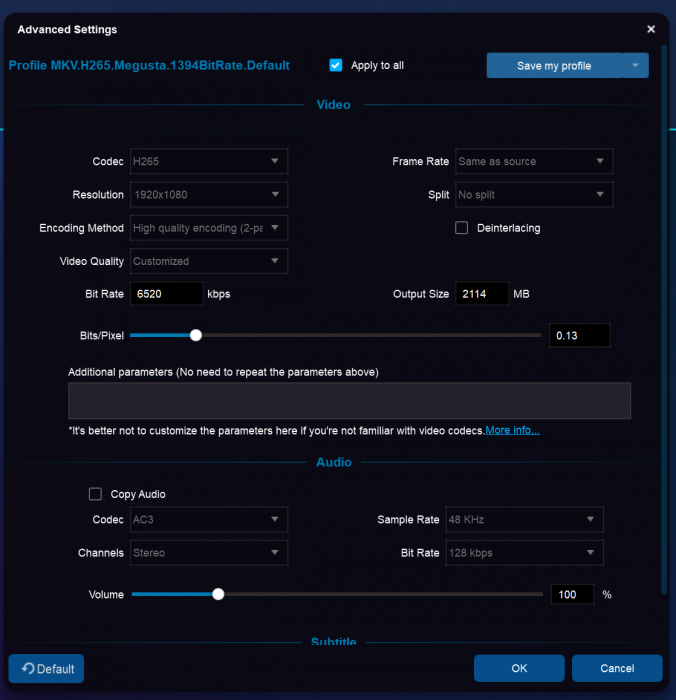This screenshot has height=700, width=676.
Task: Open the Video Quality Customized dropdown
Action: pos(209,261)
